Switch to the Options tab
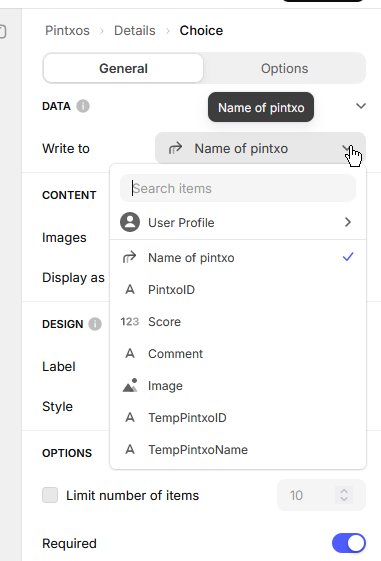 pos(284,68)
